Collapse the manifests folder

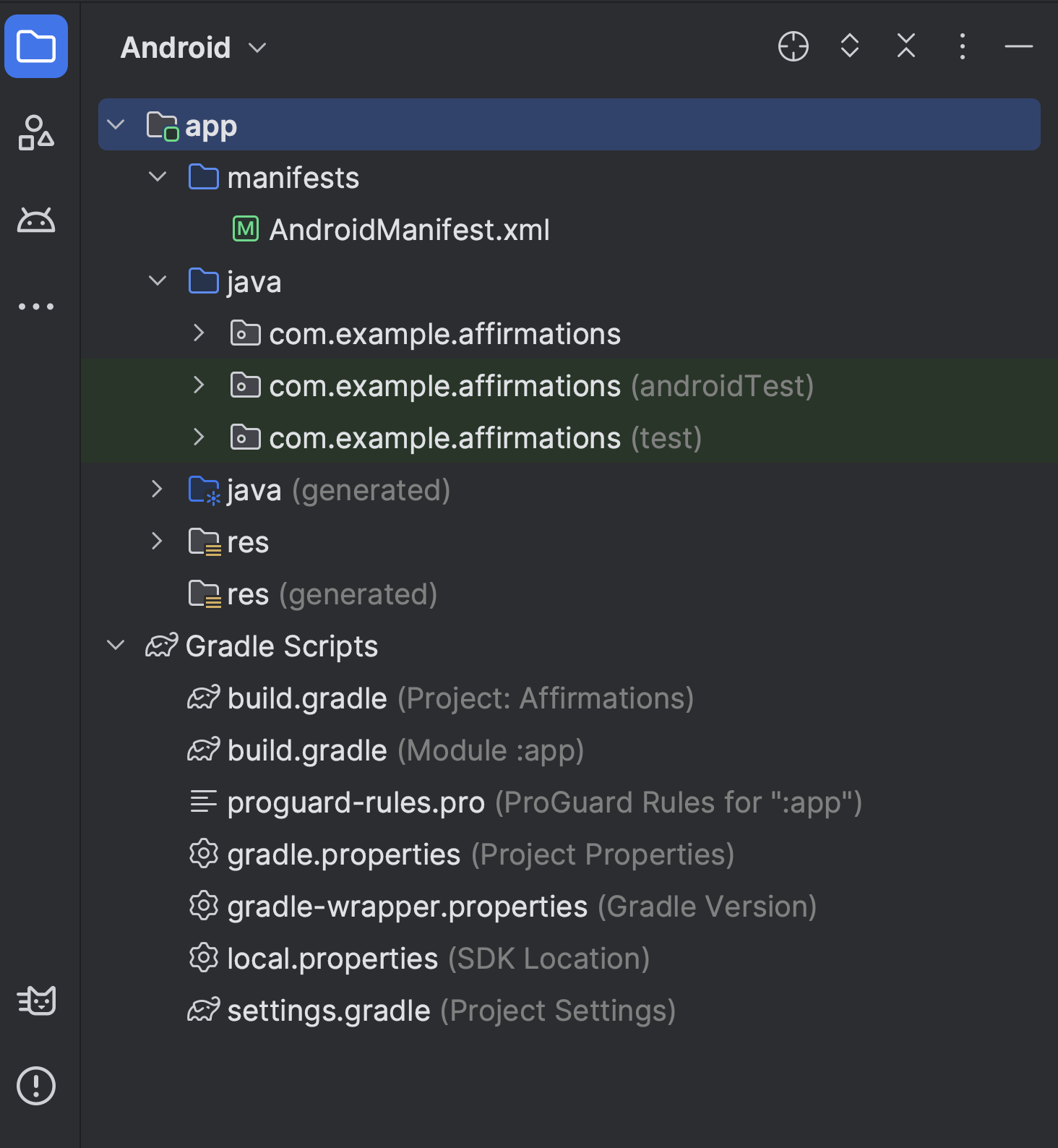click(x=158, y=177)
